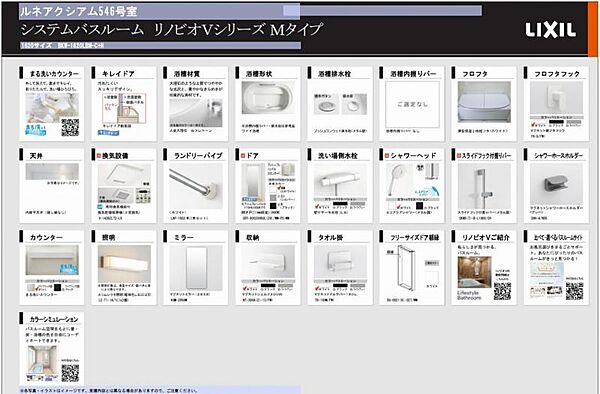Open the フロフタフック hook image

point(556,98)
